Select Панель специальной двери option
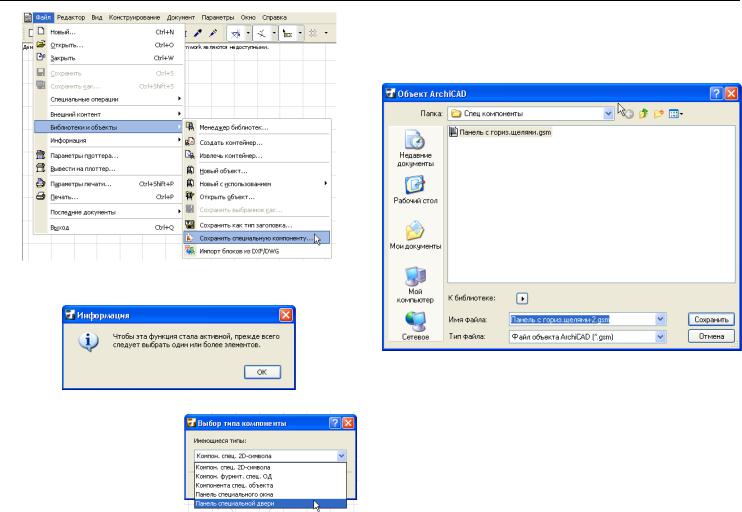The image size is (742, 512). (270, 503)
